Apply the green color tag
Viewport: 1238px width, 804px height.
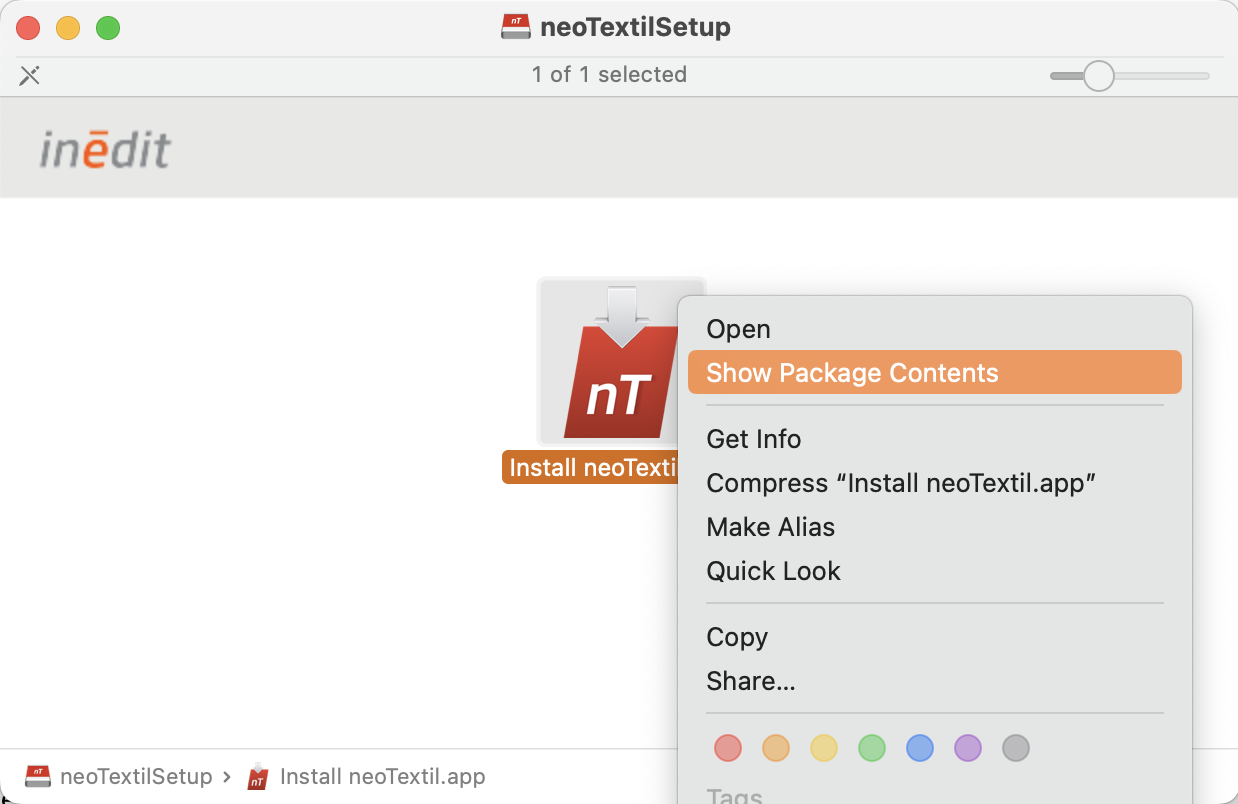click(x=872, y=748)
